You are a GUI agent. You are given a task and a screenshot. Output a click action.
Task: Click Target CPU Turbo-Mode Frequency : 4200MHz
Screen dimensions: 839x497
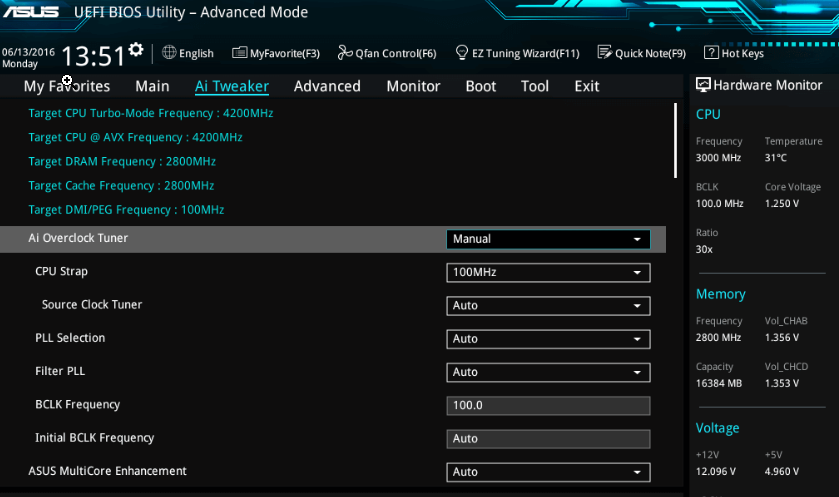click(151, 113)
